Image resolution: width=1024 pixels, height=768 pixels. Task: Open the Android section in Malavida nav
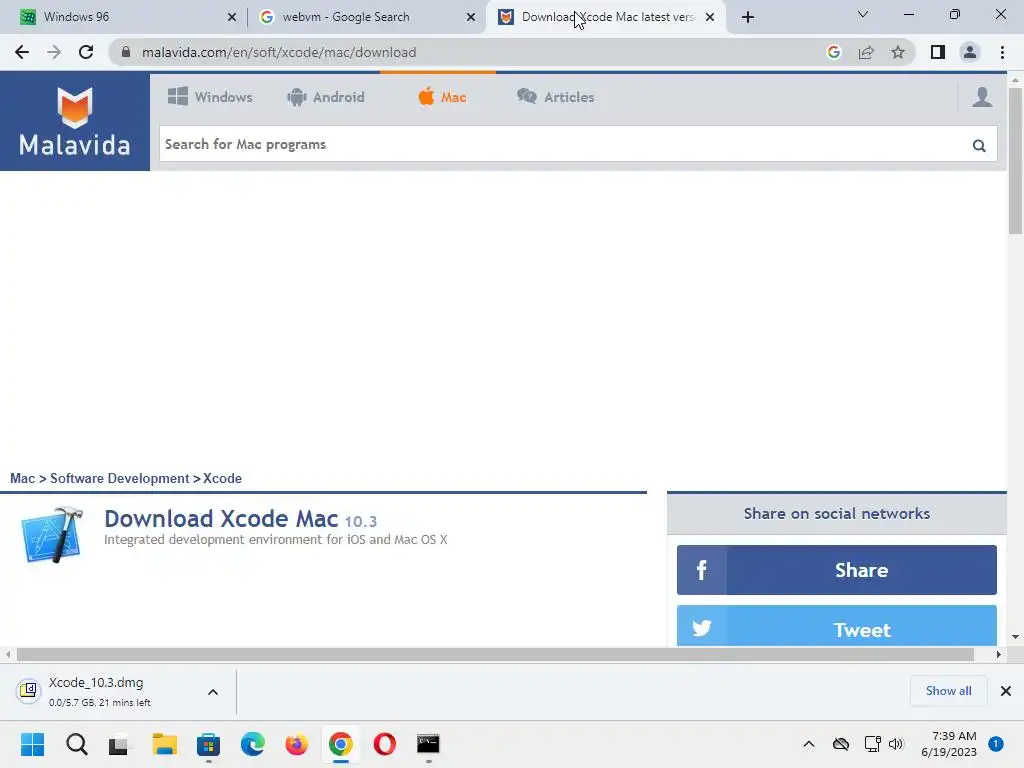(x=325, y=97)
